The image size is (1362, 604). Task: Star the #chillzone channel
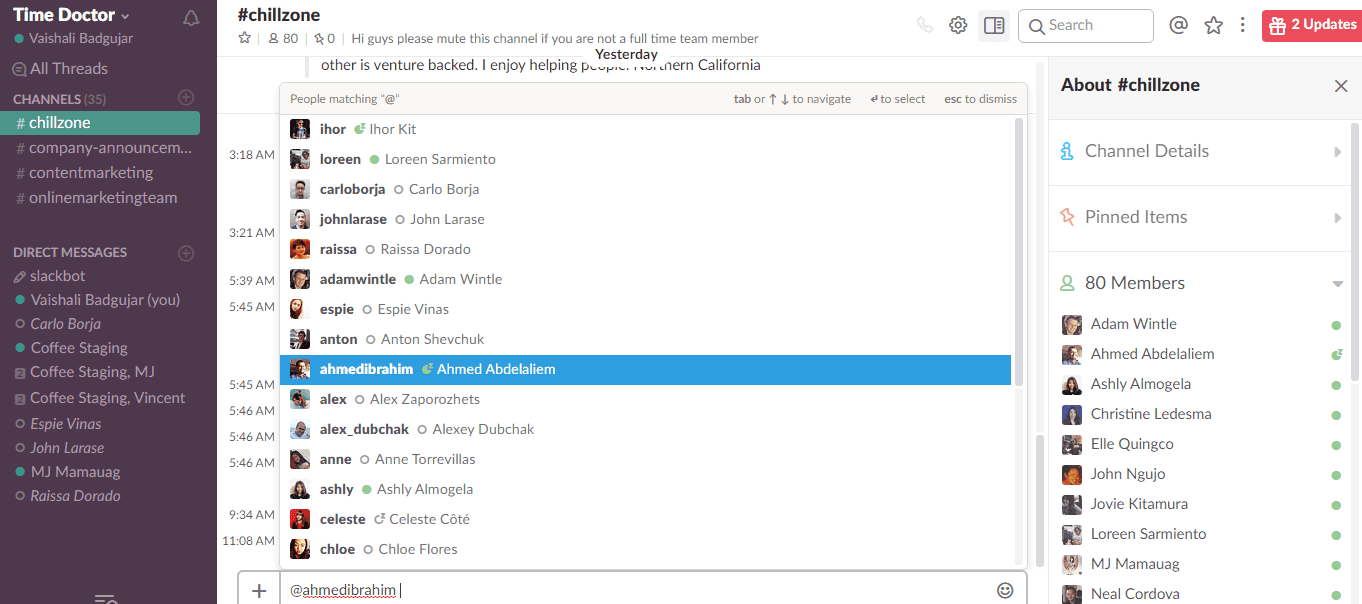244,38
